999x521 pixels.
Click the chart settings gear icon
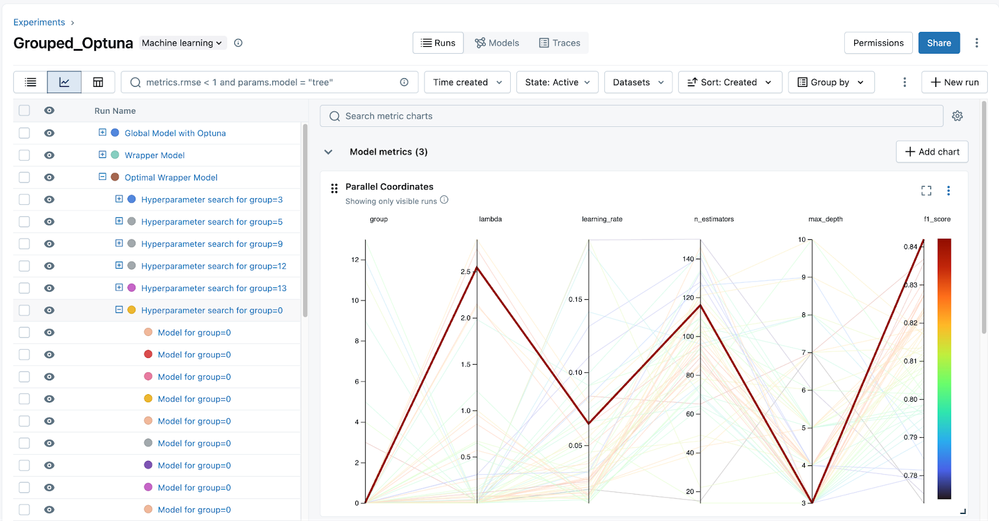point(957,116)
